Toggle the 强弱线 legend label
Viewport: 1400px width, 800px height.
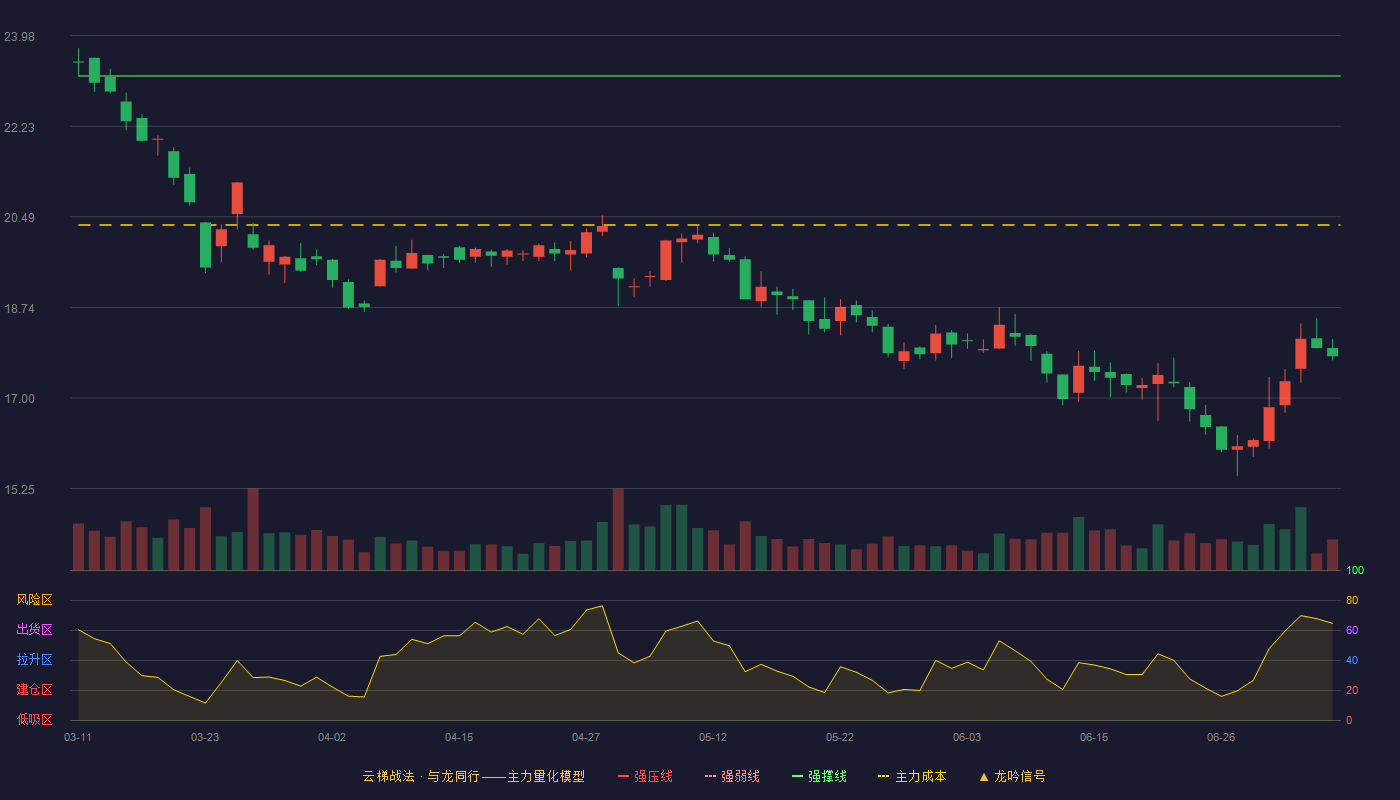click(x=740, y=776)
